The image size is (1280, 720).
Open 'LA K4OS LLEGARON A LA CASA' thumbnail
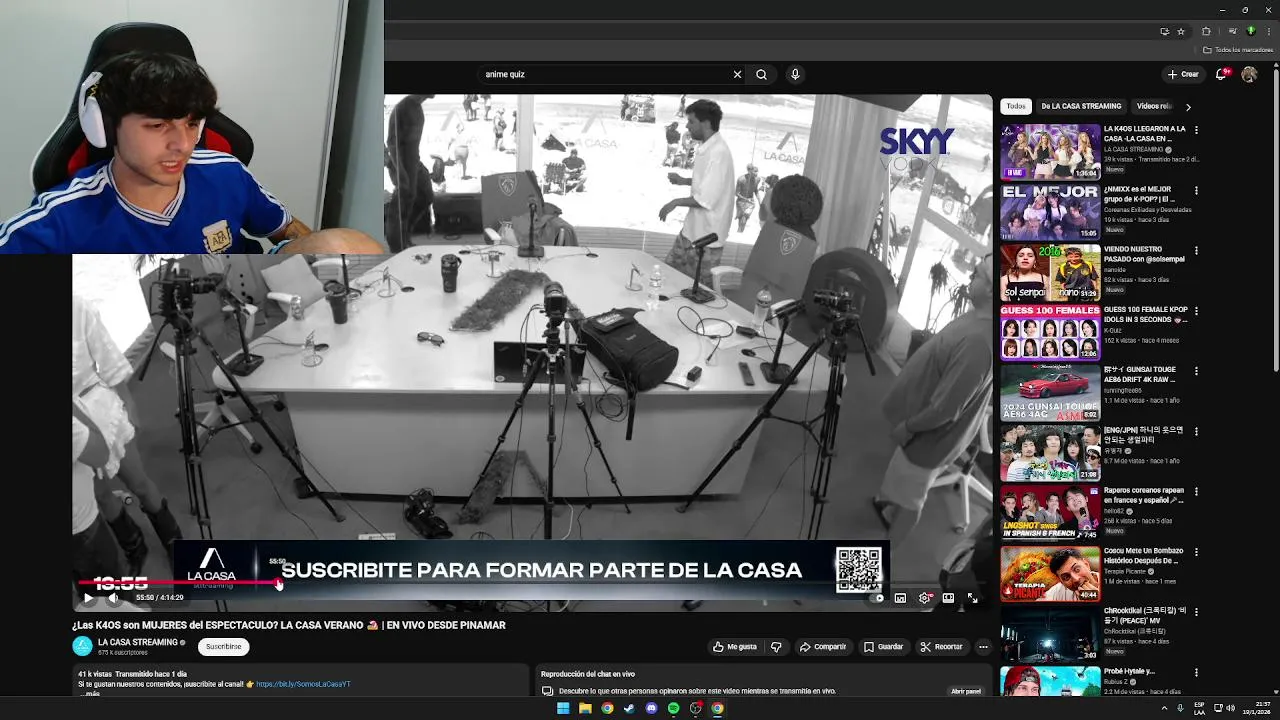click(x=1050, y=151)
